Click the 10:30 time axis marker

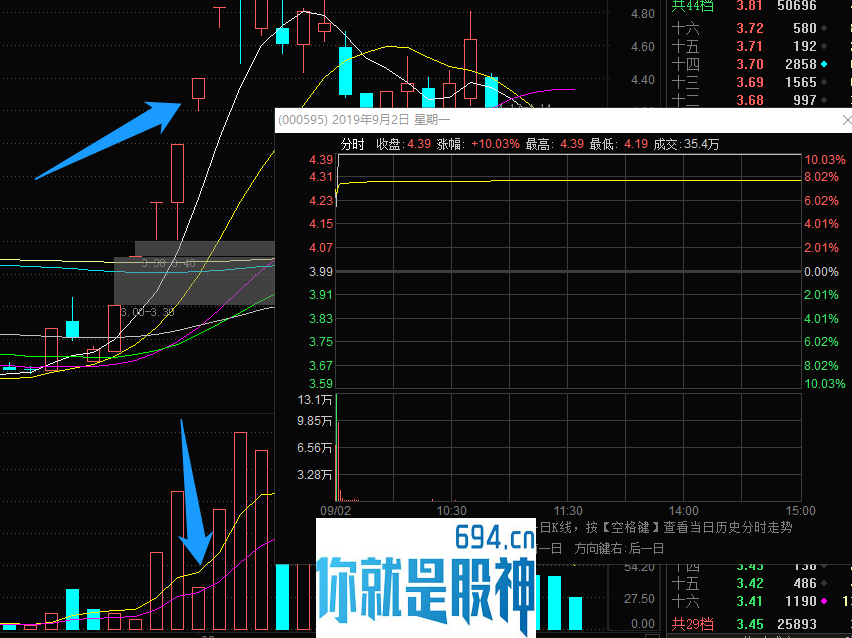click(x=452, y=511)
